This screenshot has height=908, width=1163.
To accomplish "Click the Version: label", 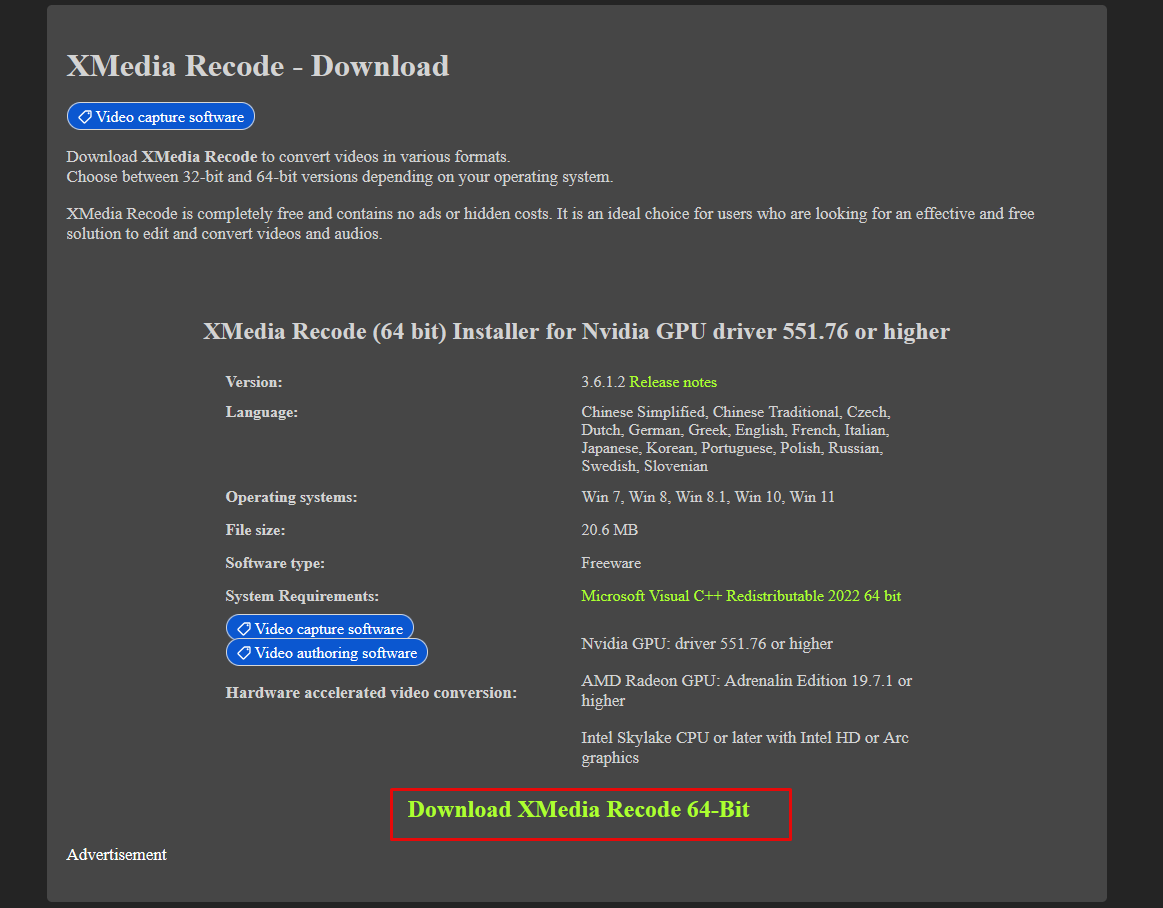I will tap(254, 382).
